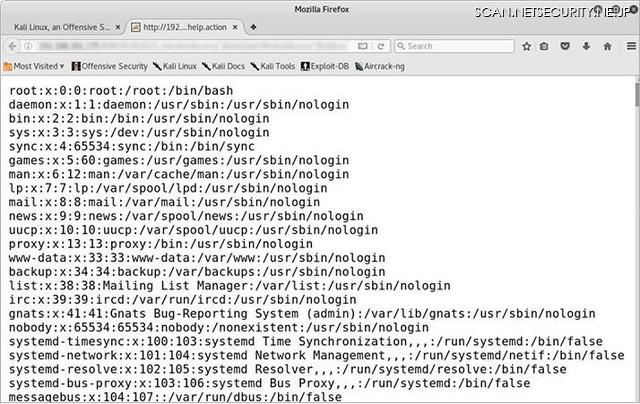Click the vertical scrollbar down arrow
Viewport: 640px width, 404px height.
pos(634,397)
